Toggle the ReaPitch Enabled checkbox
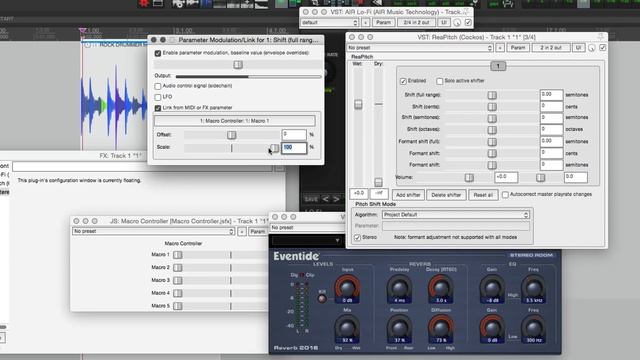The width and height of the screenshot is (640, 360). 403,81
